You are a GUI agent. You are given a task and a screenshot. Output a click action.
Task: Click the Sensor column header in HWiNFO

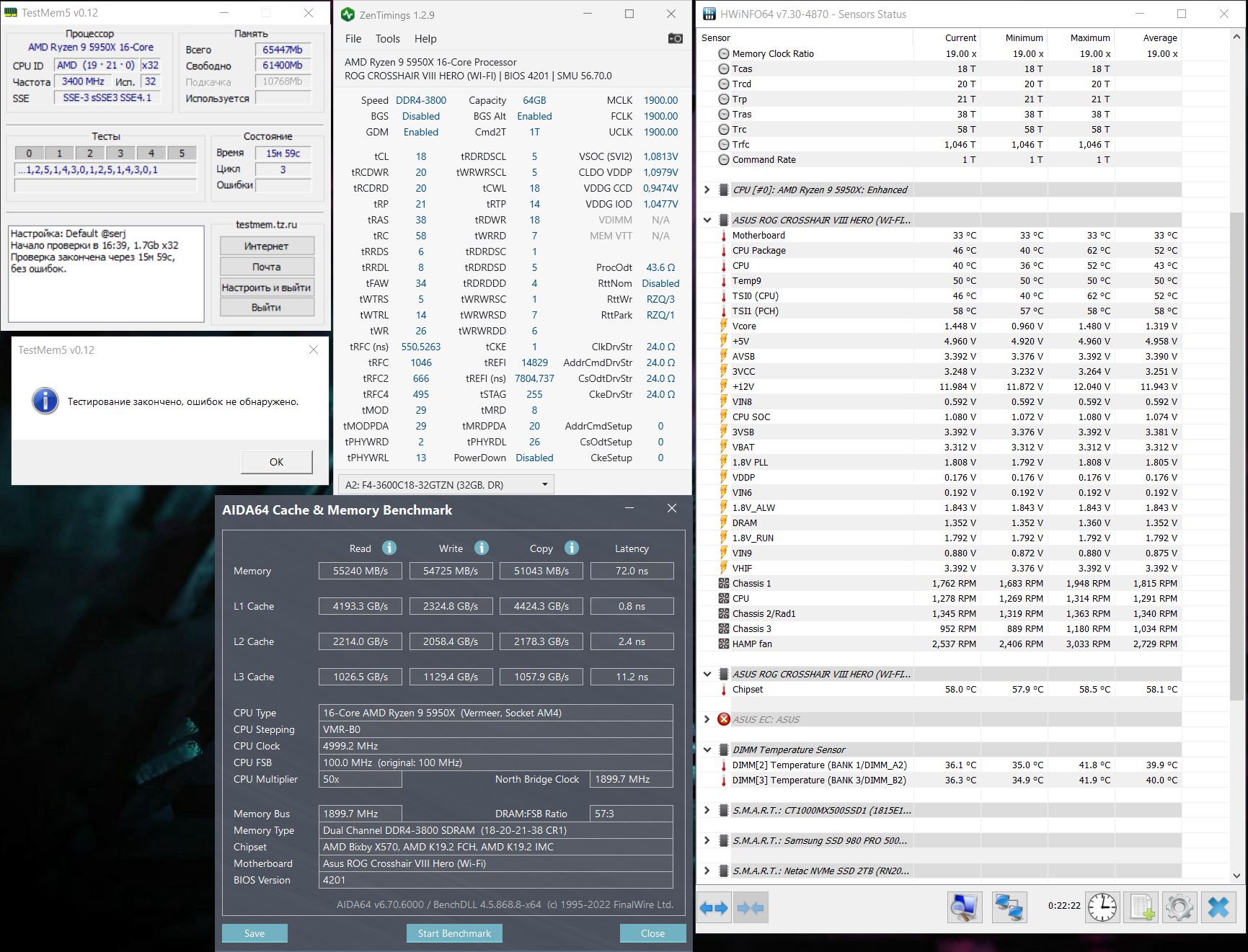point(805,38)
